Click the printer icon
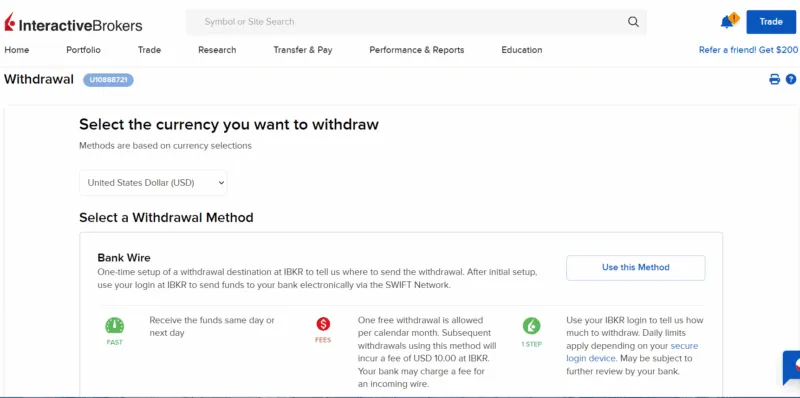The height and width of the screenshot is (398, 800). pos(774,79)
